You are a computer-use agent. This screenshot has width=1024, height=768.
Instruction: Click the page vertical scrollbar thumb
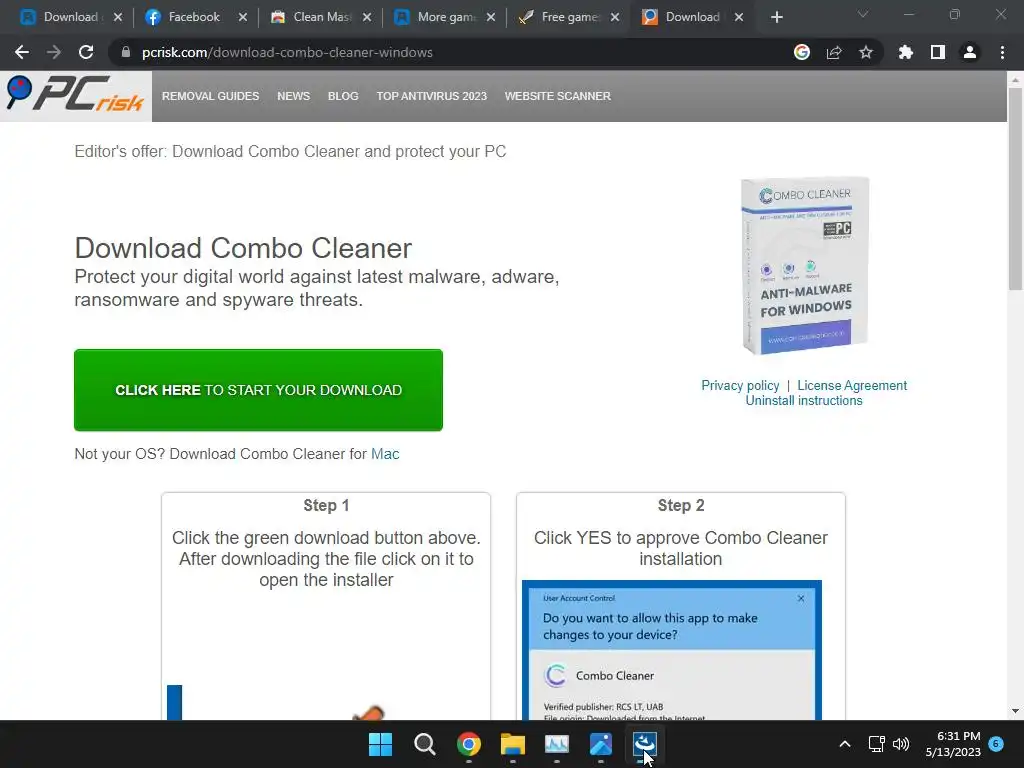[x=1015, y=188]
